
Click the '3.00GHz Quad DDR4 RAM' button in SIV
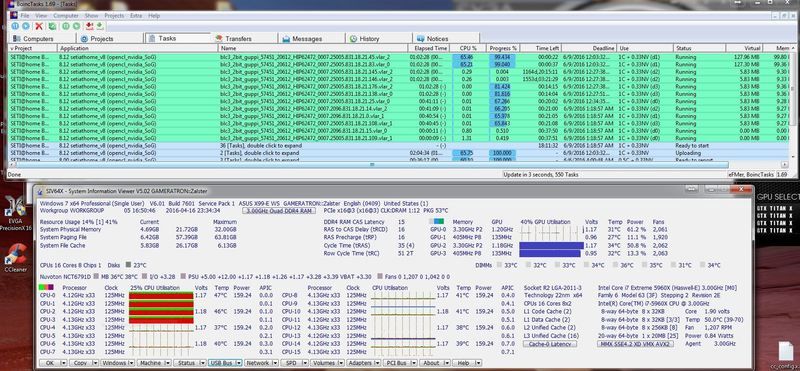pyautogui.click(x=278, y=210)
